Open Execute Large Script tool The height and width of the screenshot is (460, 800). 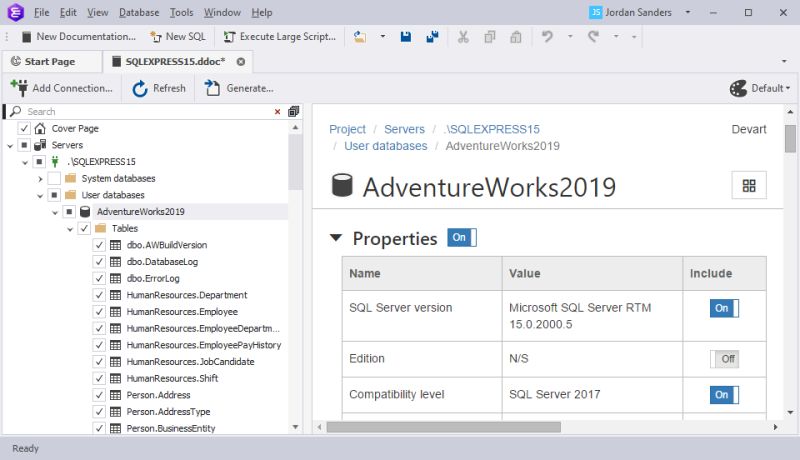pos(280,37)
